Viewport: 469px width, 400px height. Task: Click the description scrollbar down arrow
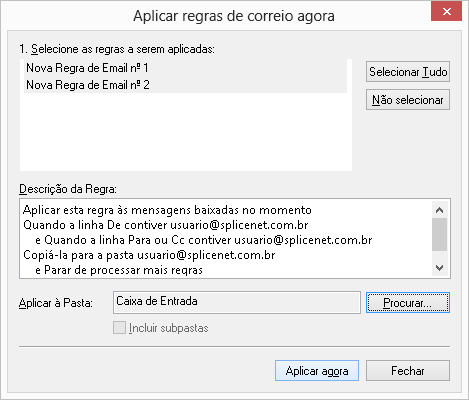pos(439,268)
